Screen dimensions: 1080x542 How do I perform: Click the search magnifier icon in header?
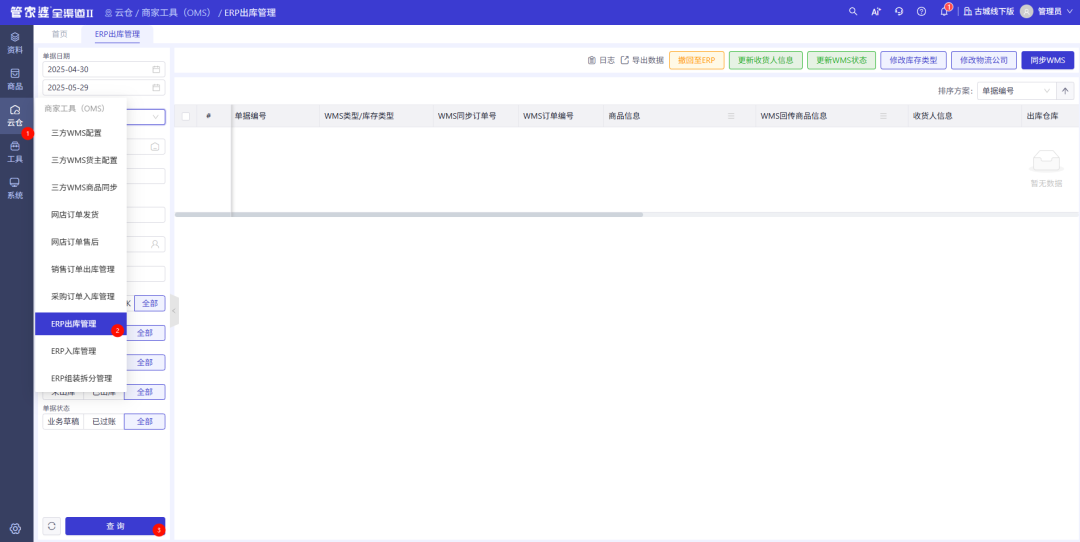click(853, 11)
